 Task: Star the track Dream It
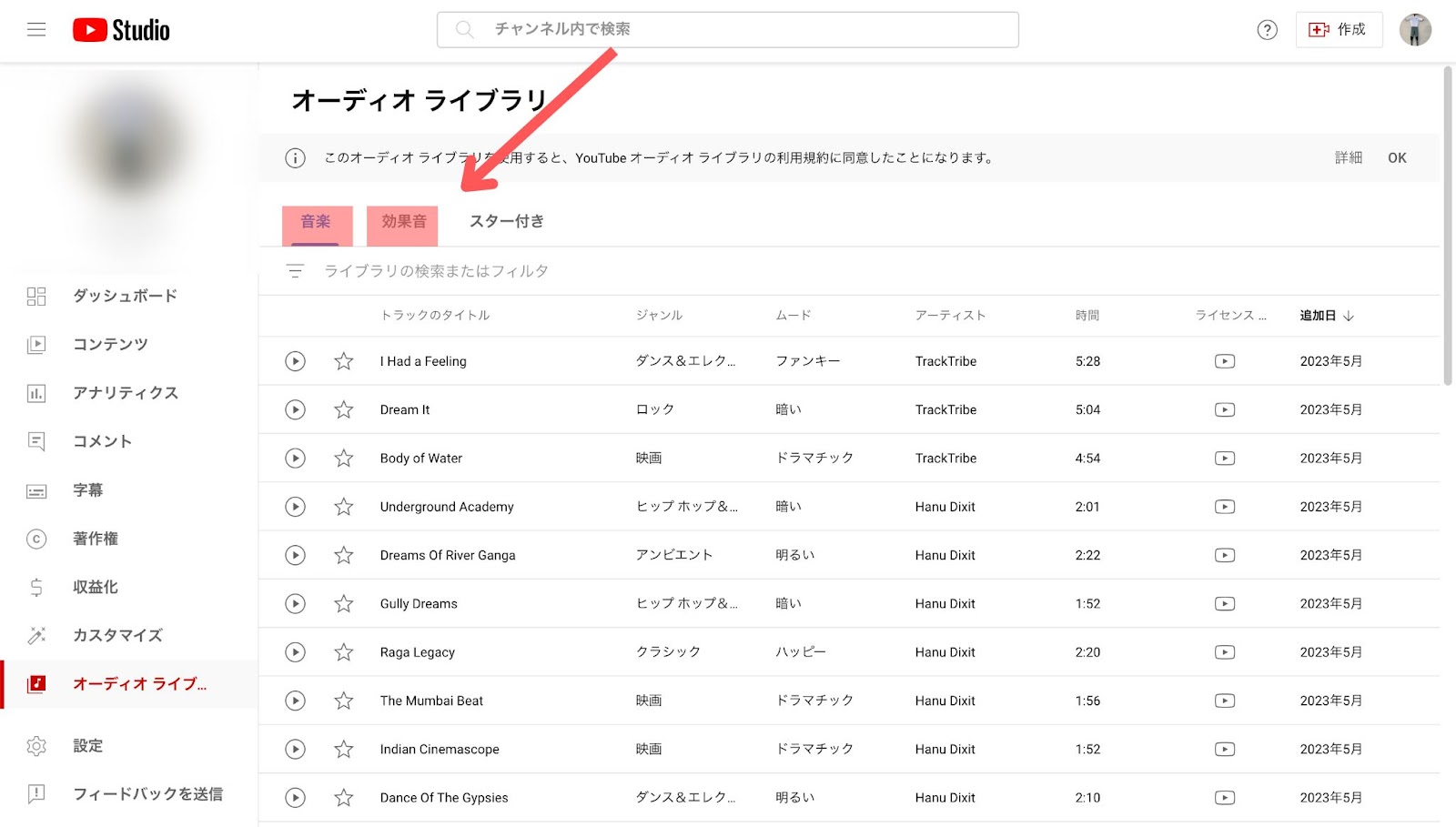pos(343,409)
